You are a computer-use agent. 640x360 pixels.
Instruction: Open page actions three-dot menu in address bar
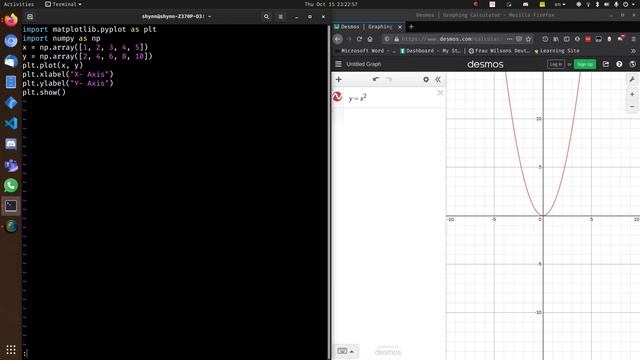tap(509, 39)
